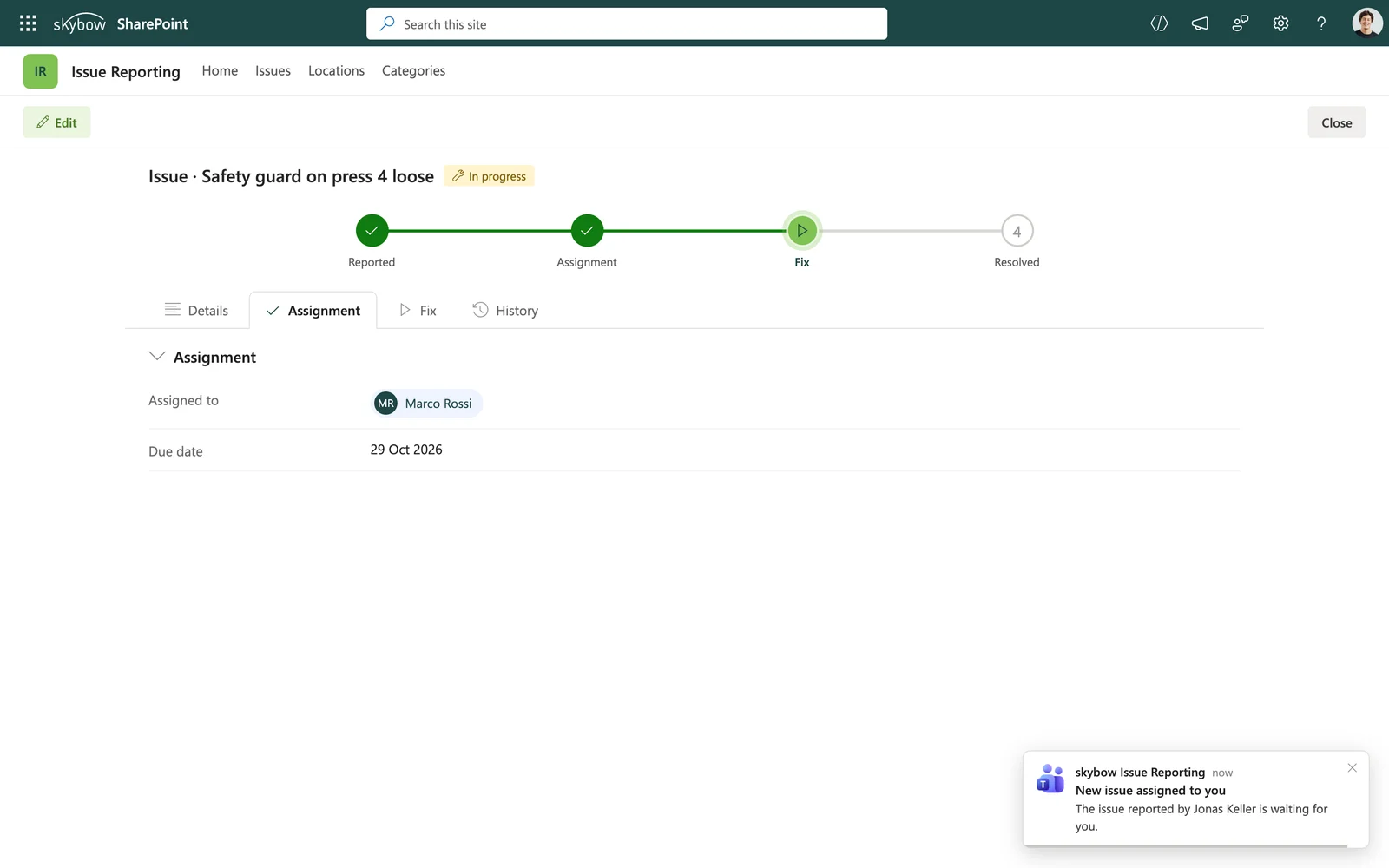Click the MR avatar for Marco Rossi

point(386,404)
